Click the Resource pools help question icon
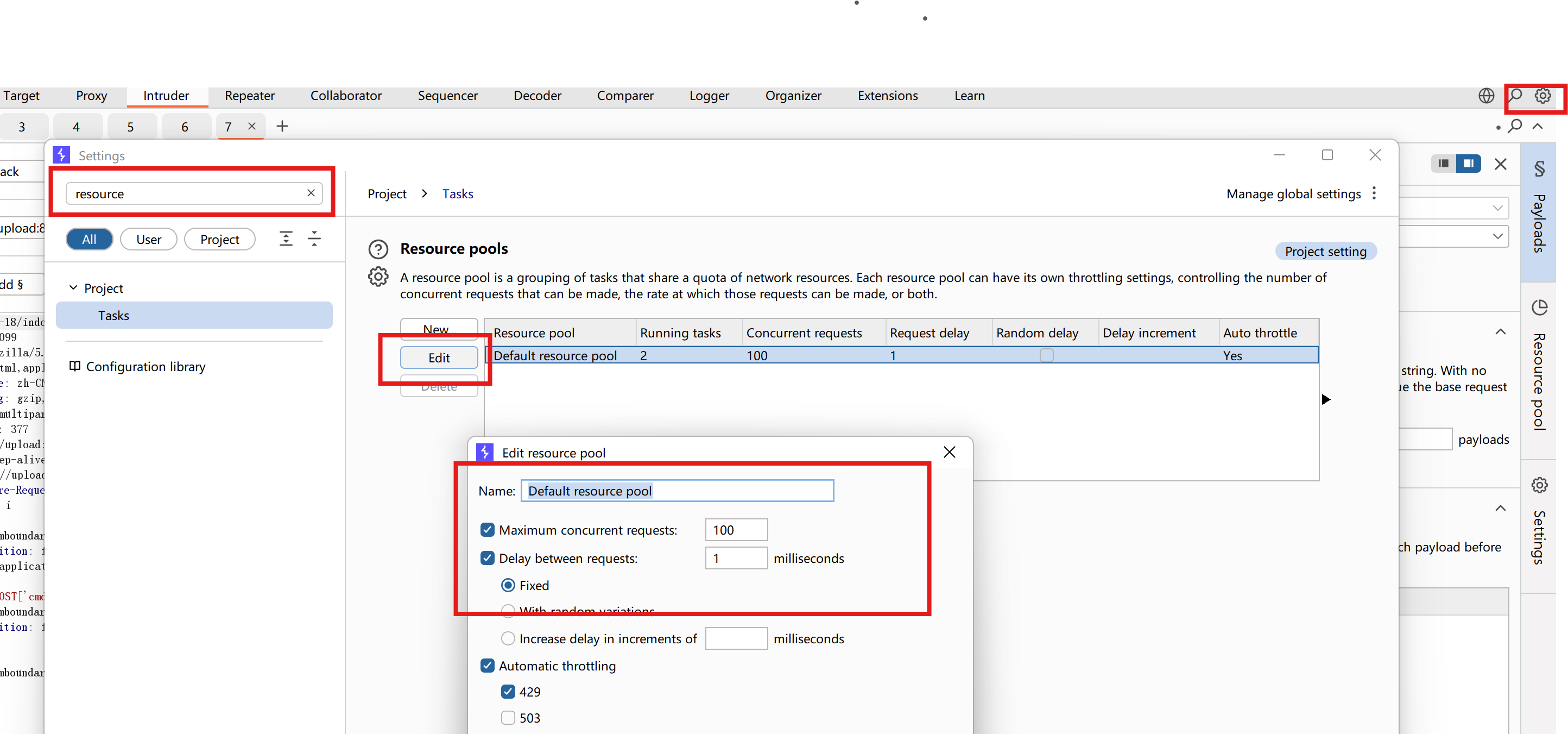 378,249
